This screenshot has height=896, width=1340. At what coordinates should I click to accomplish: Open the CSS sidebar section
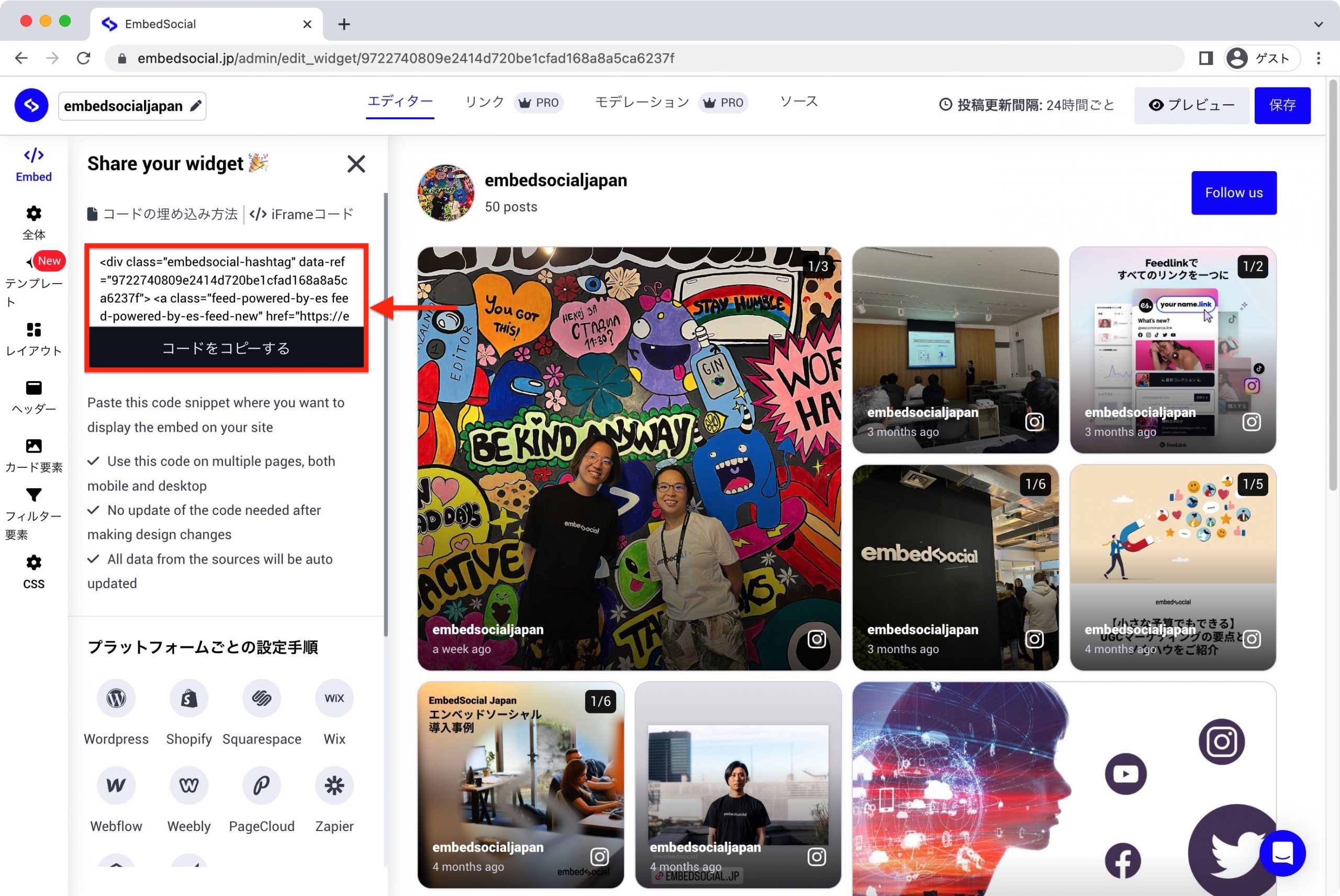[33, 573]
